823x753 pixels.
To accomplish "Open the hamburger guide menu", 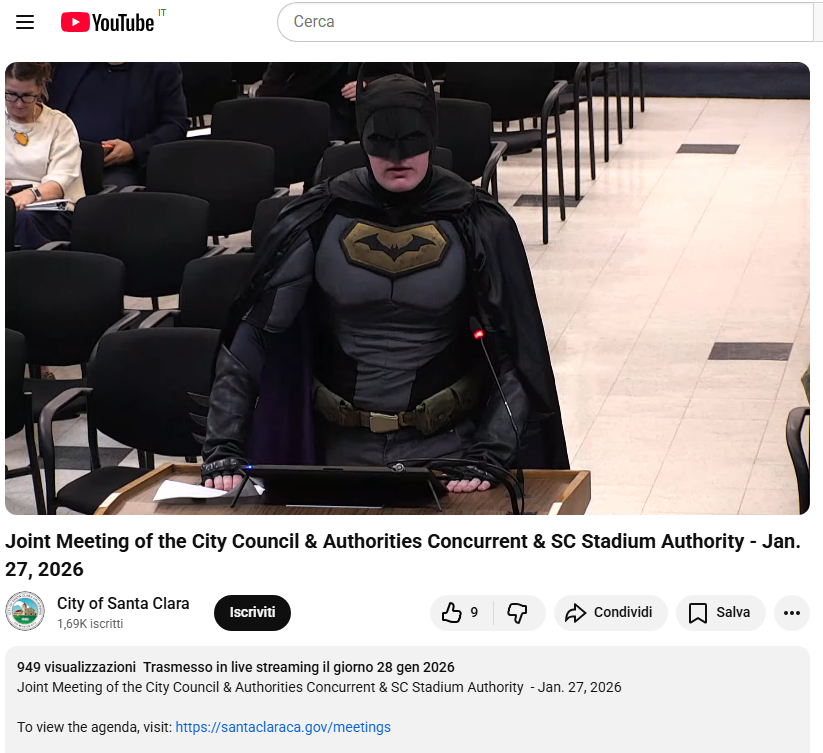I will click(25, 22).
